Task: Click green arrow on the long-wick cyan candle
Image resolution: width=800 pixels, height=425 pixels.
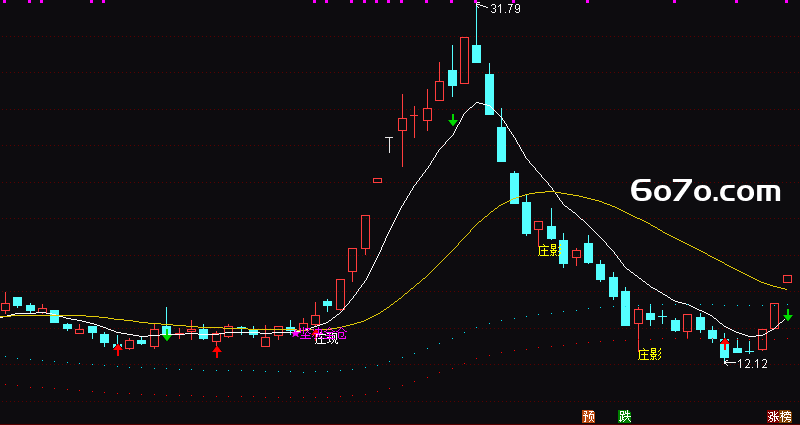Action: 167,335
